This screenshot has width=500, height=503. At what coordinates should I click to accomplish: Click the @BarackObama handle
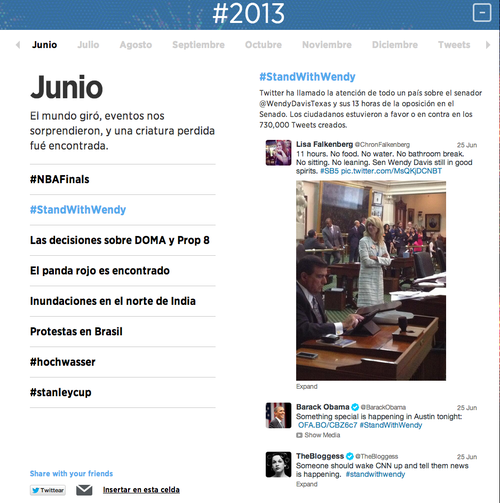click(x=383, y=407)
